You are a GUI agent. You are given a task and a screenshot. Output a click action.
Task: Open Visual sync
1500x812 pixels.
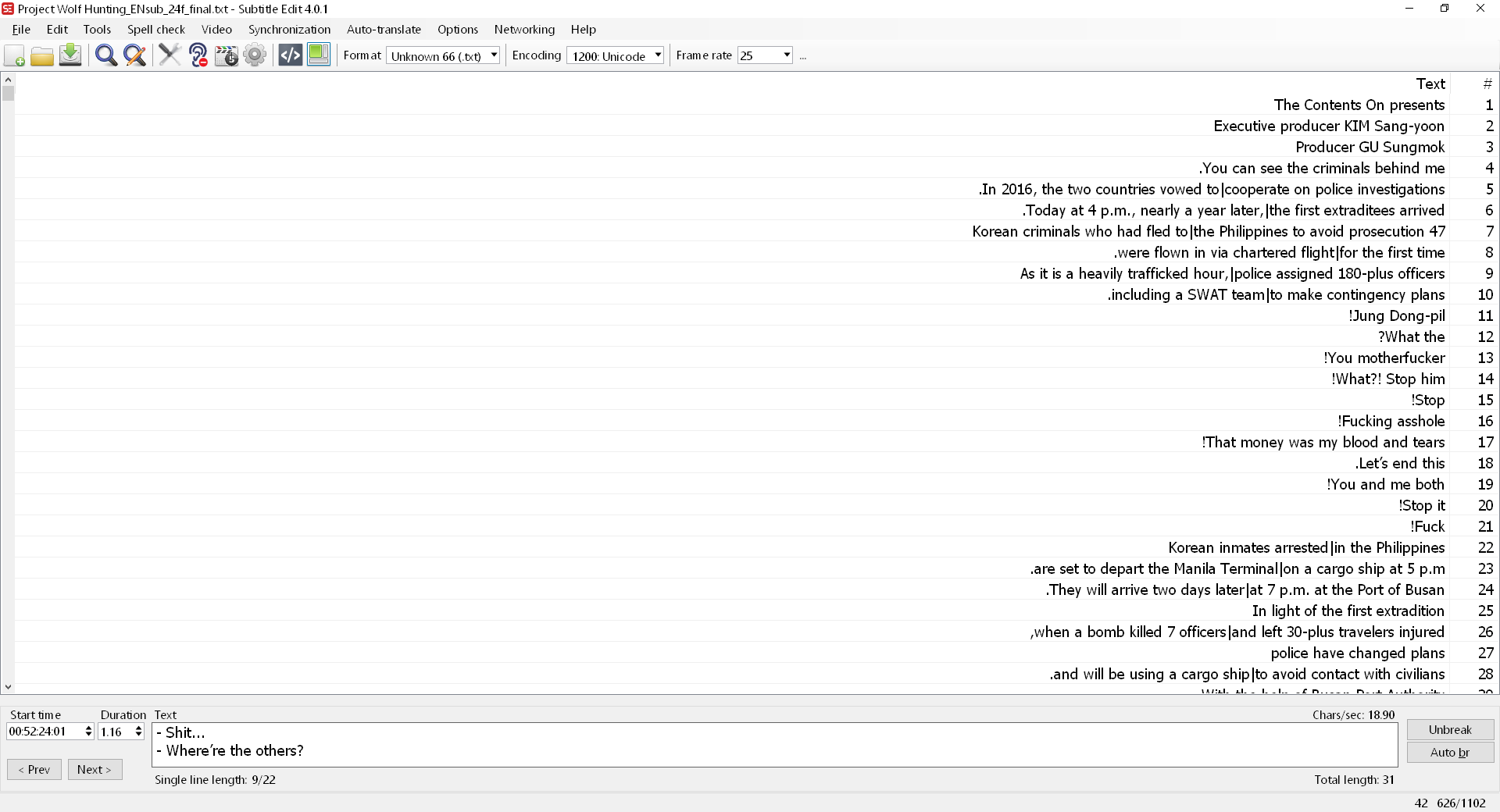click(x=226, y=55)
